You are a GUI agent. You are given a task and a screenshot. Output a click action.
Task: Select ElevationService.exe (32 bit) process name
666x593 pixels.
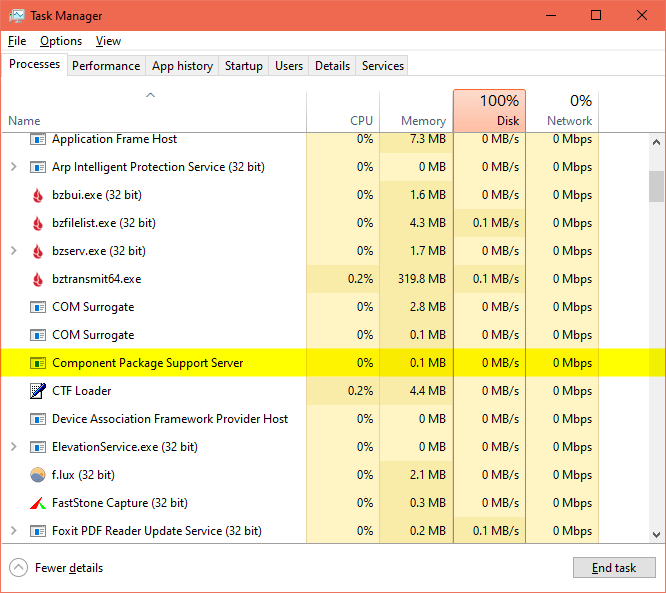pos(125,447)
